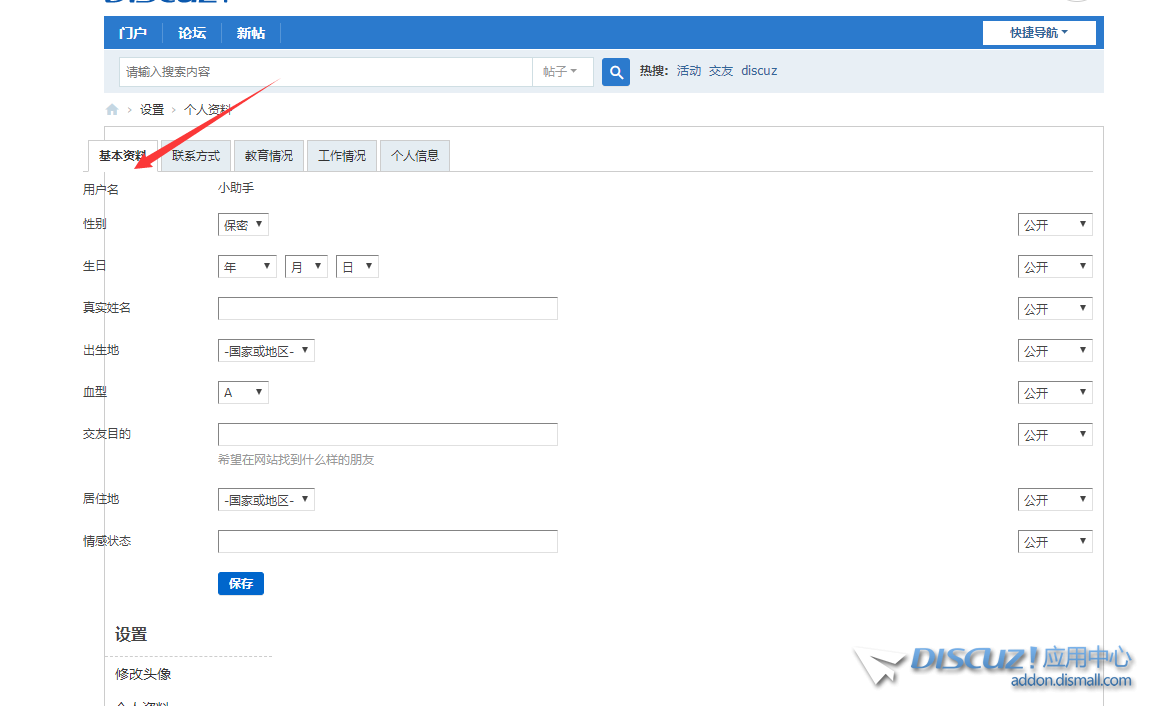This screenshot has height=706, width=1150.
Task: Click the 修改头像 sidebar link
Action: (143, 674)
